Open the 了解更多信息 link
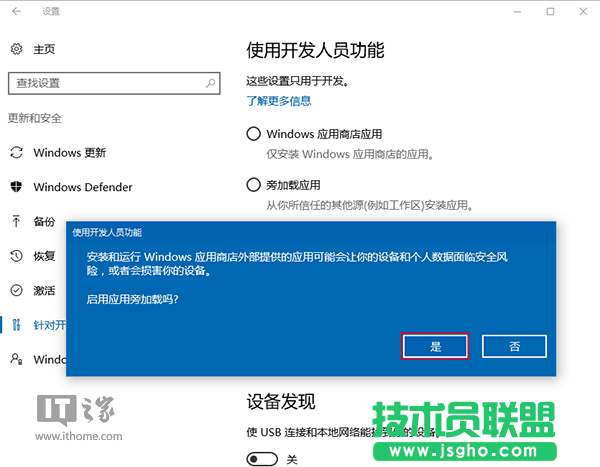 (x=279, y=101)
